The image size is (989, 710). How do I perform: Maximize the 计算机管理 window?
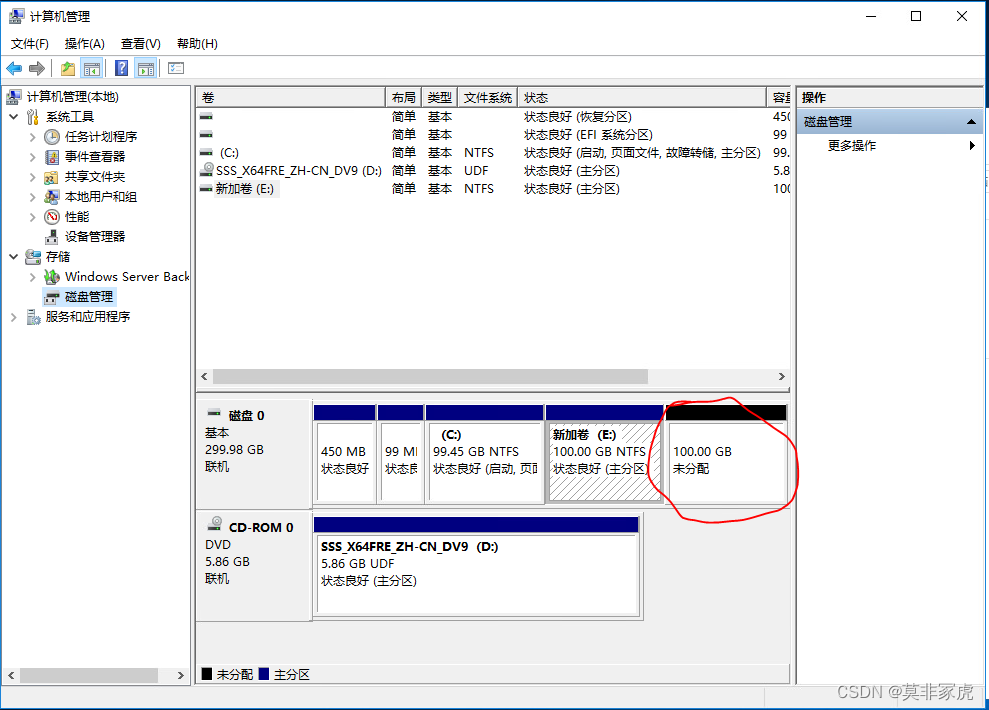pos(916,16)
